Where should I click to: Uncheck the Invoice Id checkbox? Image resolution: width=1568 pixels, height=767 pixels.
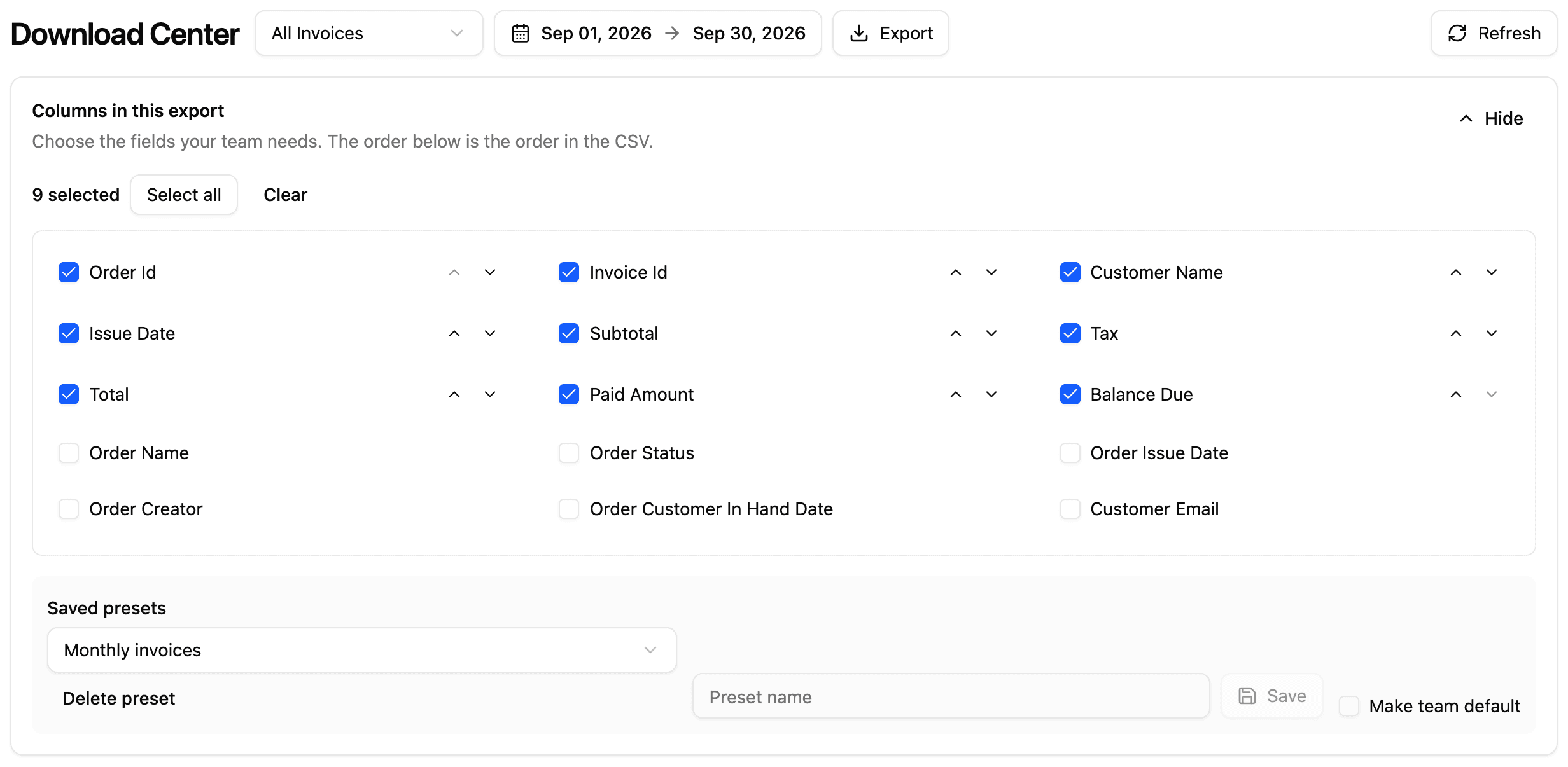pyautogui.click(x=569, y=272)
